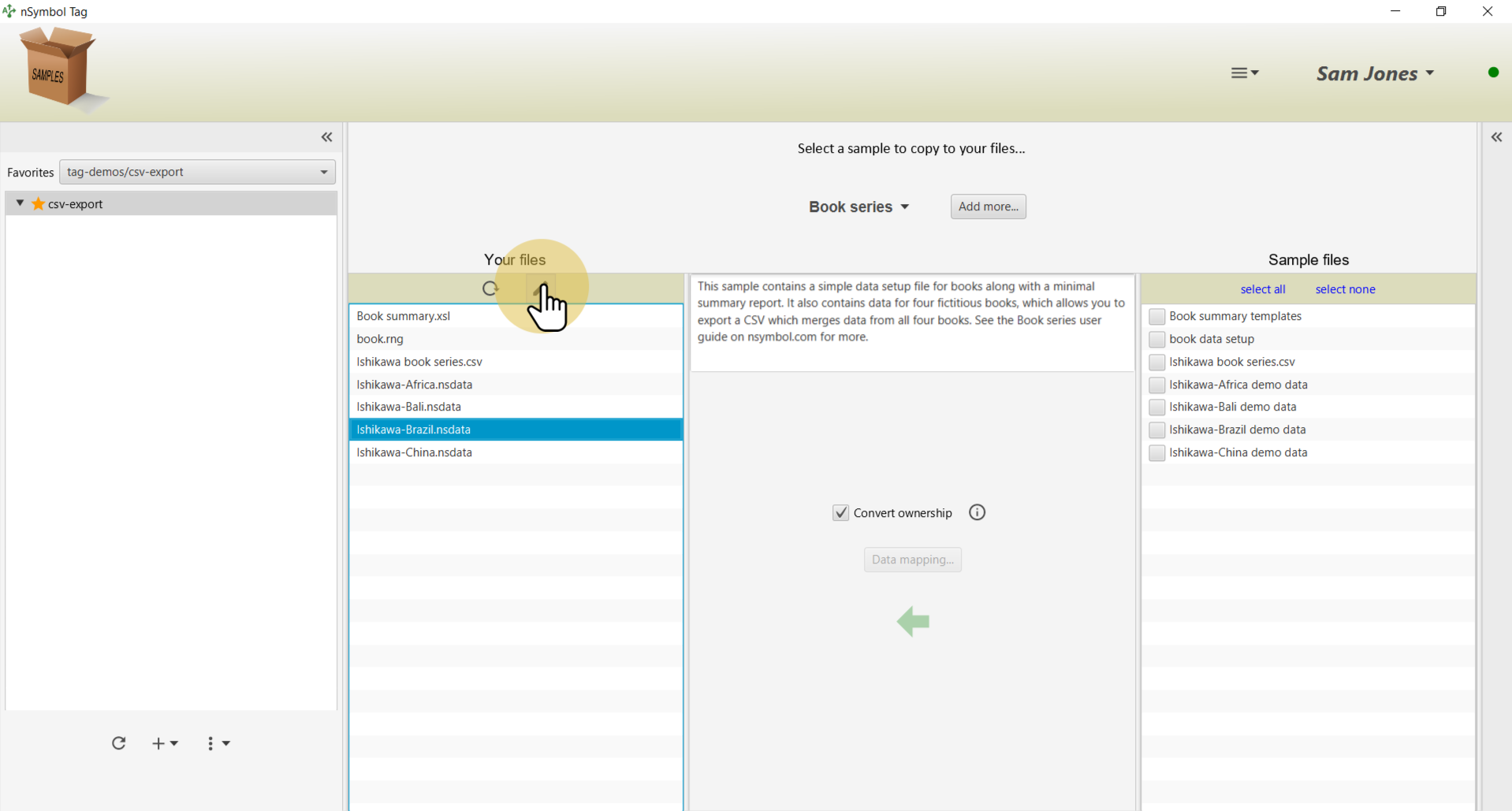Screen dimensions: 1512x811
Task: Open the Favorites tag-demos/csv-export combo box
Action: click(x=197, y=172)
